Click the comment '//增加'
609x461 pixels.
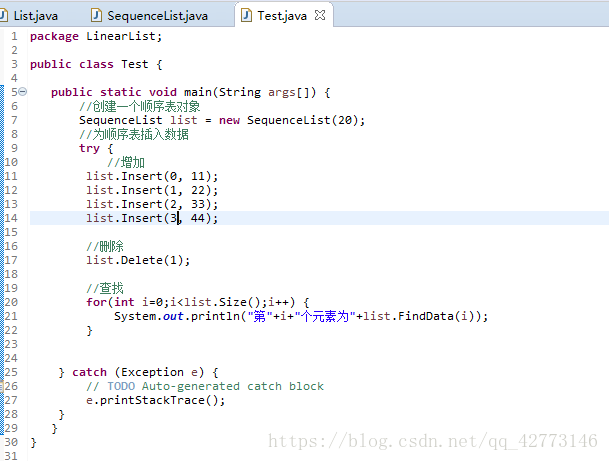click(x=126, y=162)
